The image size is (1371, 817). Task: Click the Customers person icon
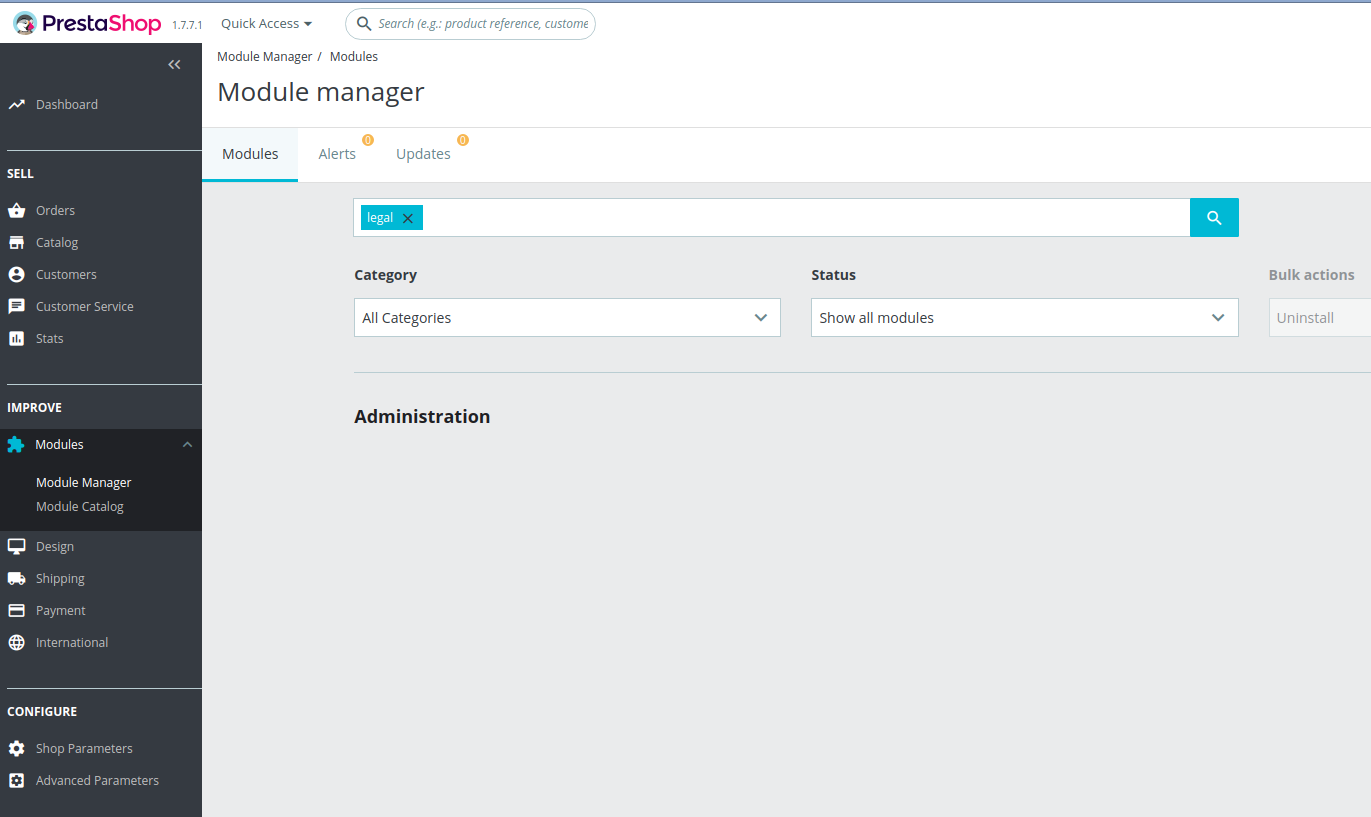coord(16,274)
